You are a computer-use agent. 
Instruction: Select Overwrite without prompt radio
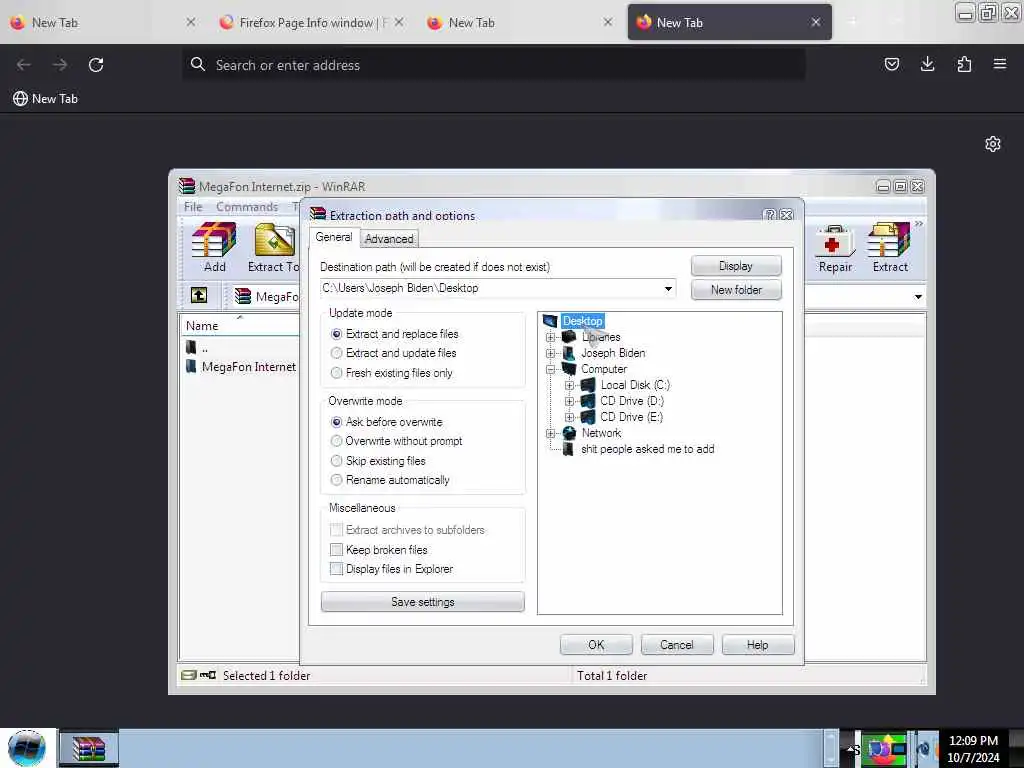336,441
